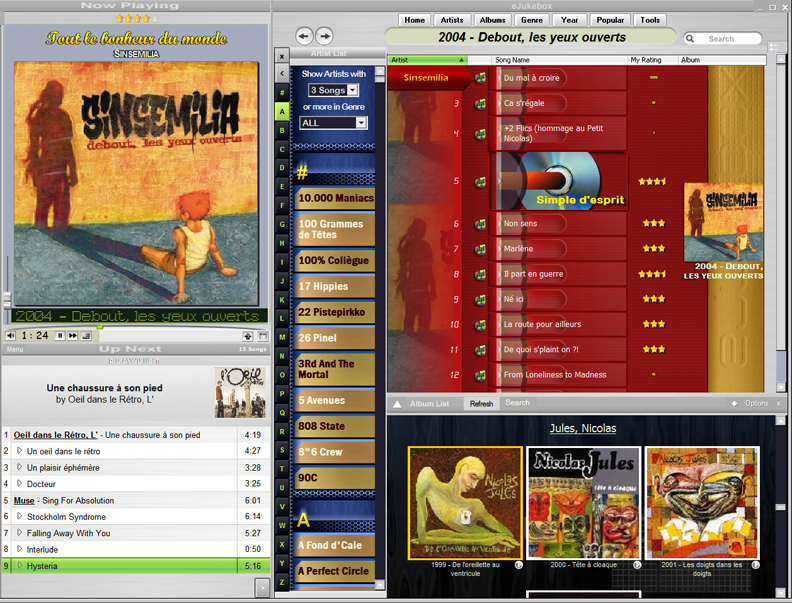Click the back navigation arrow

click(x=304, y=36)
